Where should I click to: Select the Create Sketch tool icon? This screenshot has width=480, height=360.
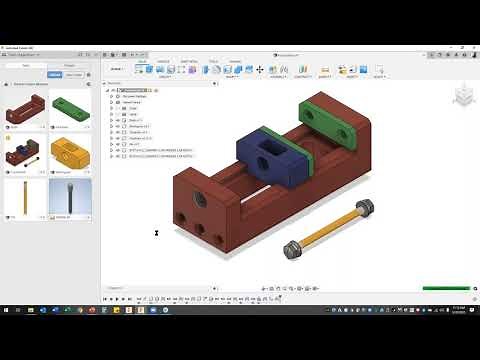pyautogui.click(x=139, y=69)
